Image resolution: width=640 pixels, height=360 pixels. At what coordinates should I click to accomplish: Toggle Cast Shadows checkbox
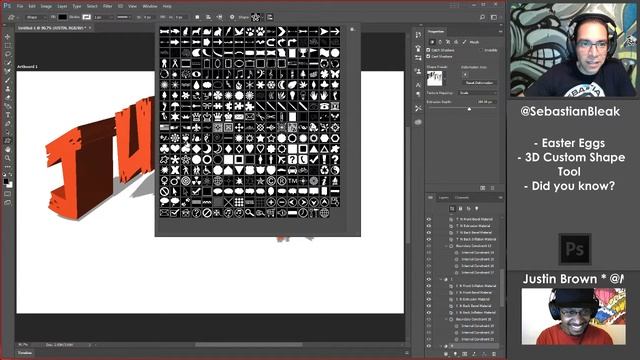pos(428,56)
